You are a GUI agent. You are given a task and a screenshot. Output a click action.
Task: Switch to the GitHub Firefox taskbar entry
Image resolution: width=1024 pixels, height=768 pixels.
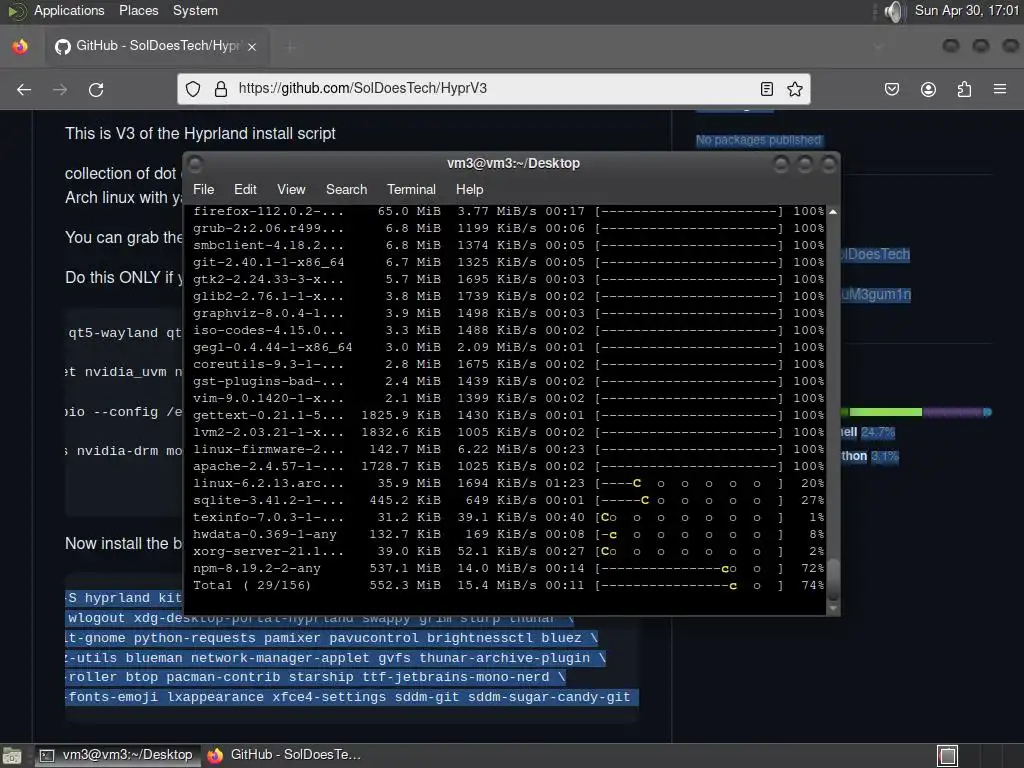(x=284, y=755)
